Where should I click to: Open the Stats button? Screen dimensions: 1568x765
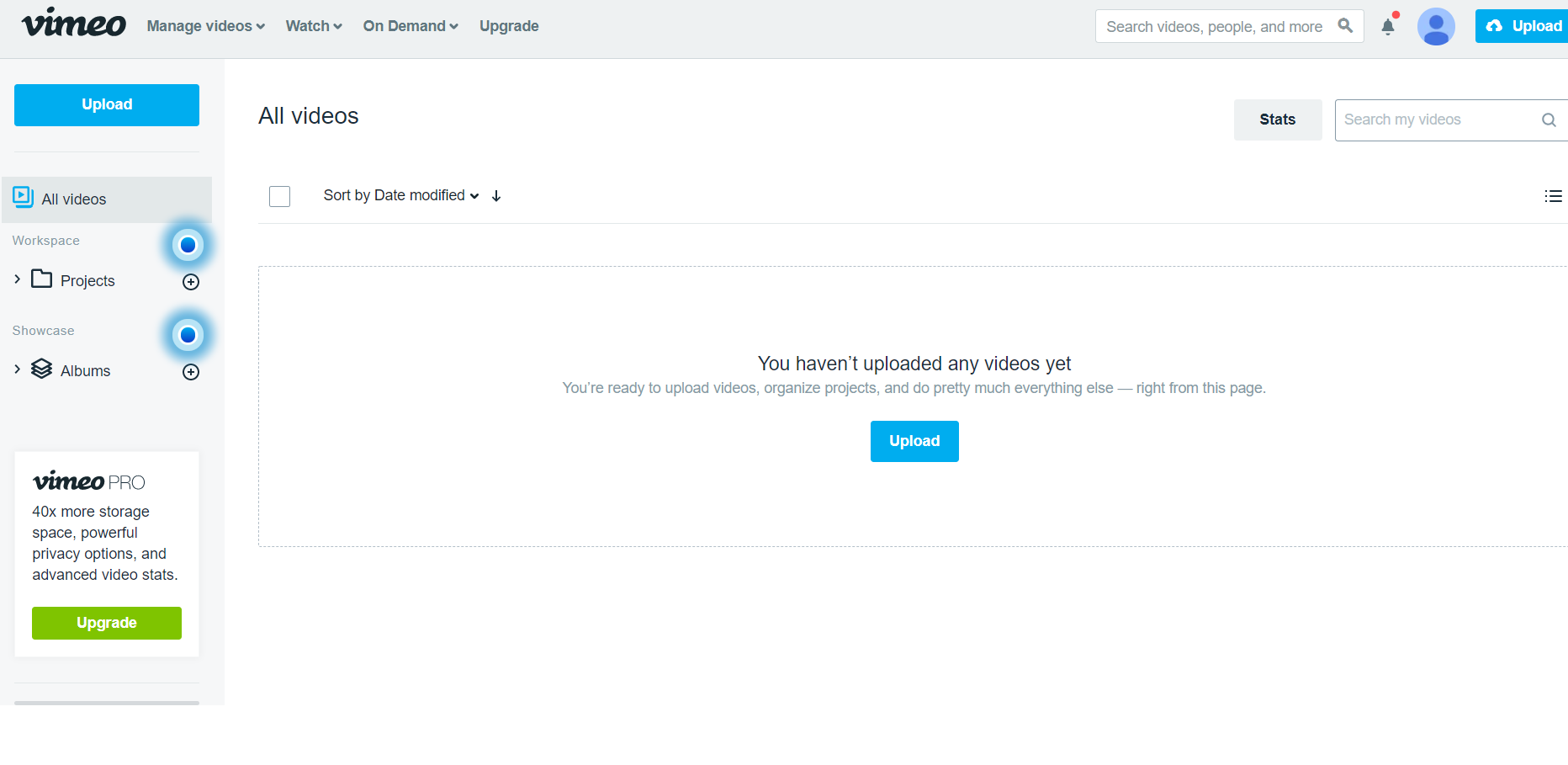coord(1278,120)
